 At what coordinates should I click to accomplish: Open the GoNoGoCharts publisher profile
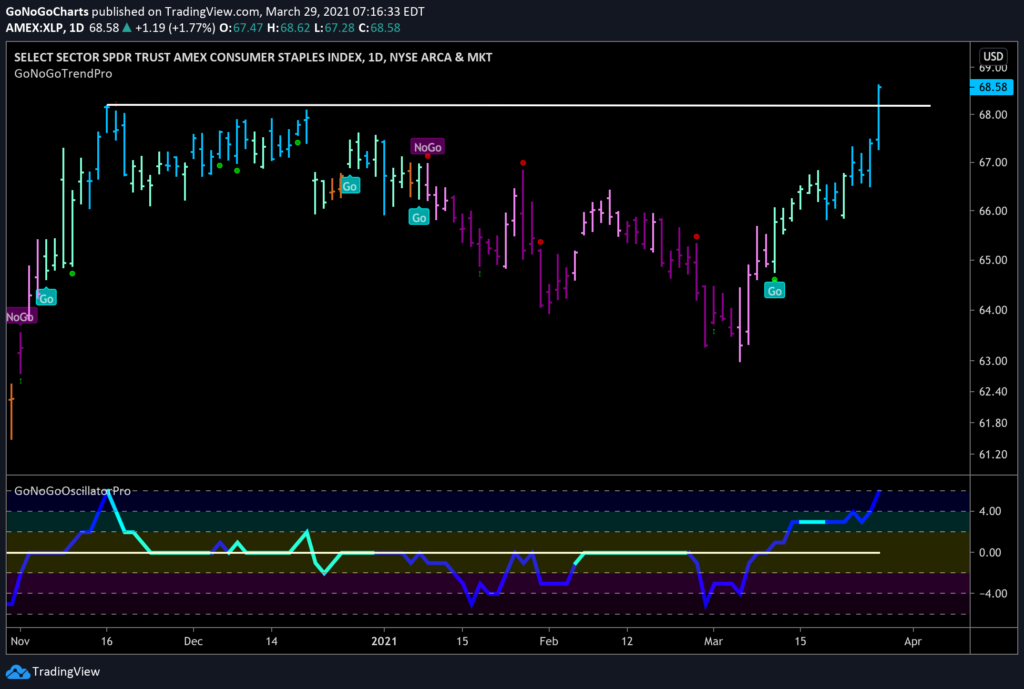click(47, 12)
